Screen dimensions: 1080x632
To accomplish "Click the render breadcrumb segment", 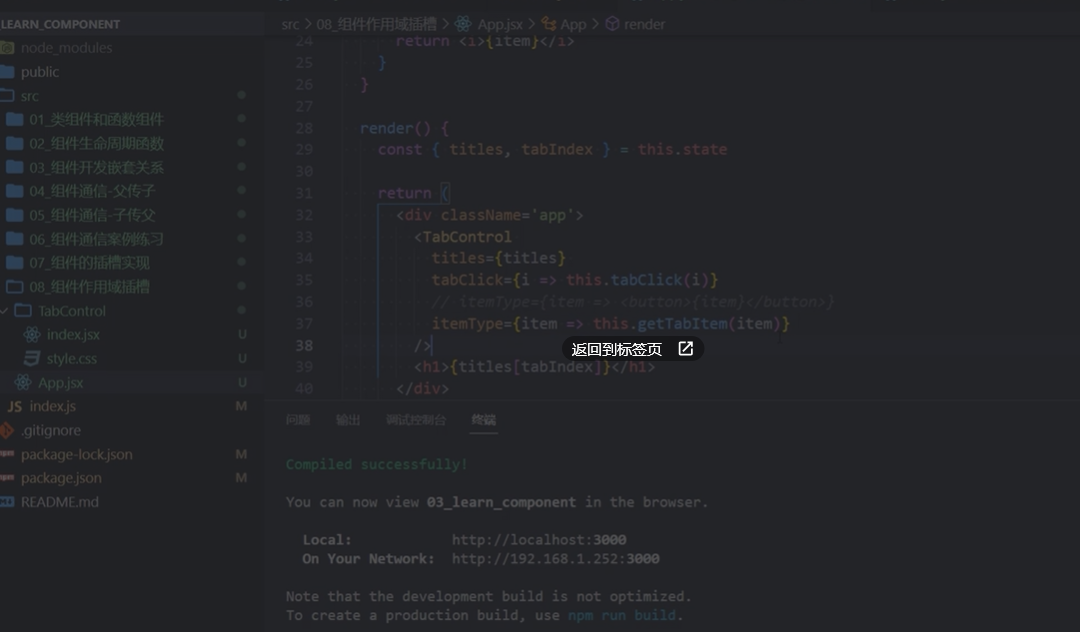I will [x=644, y=24].
